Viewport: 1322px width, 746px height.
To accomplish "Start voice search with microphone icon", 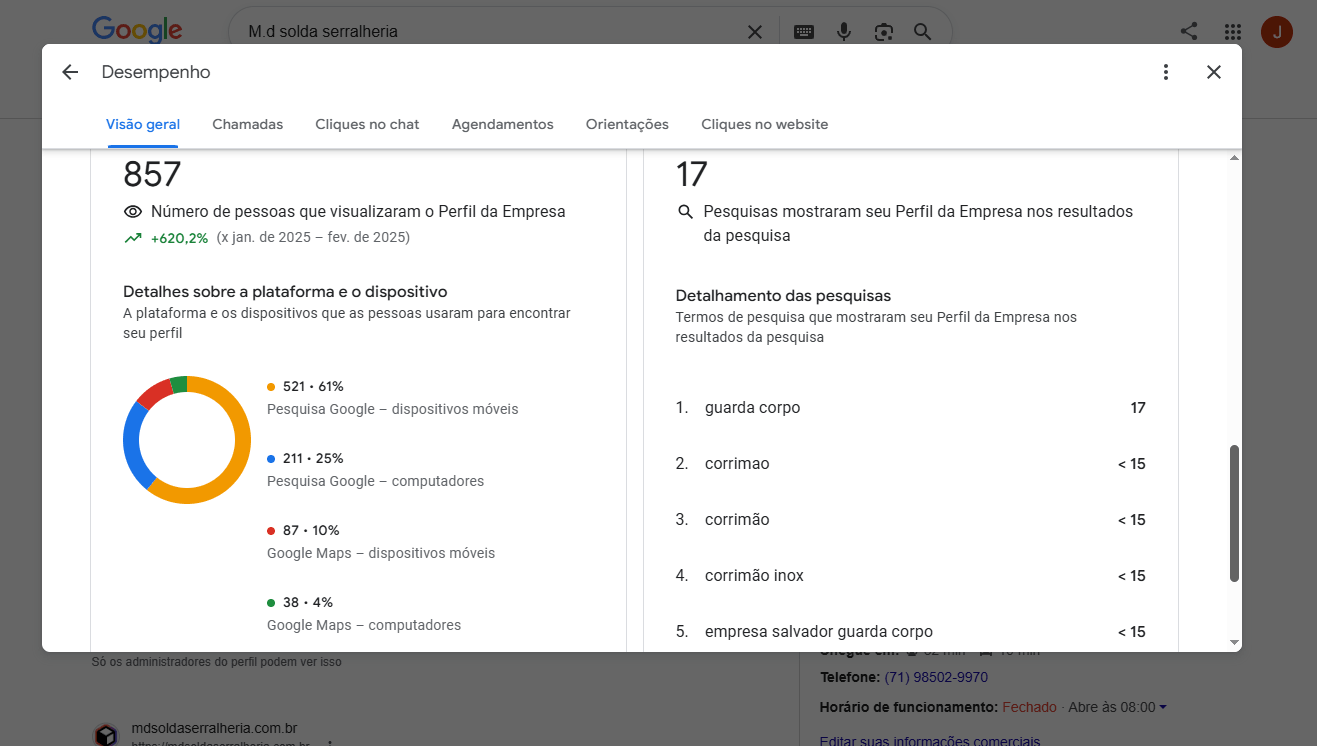I will point(844,32).
